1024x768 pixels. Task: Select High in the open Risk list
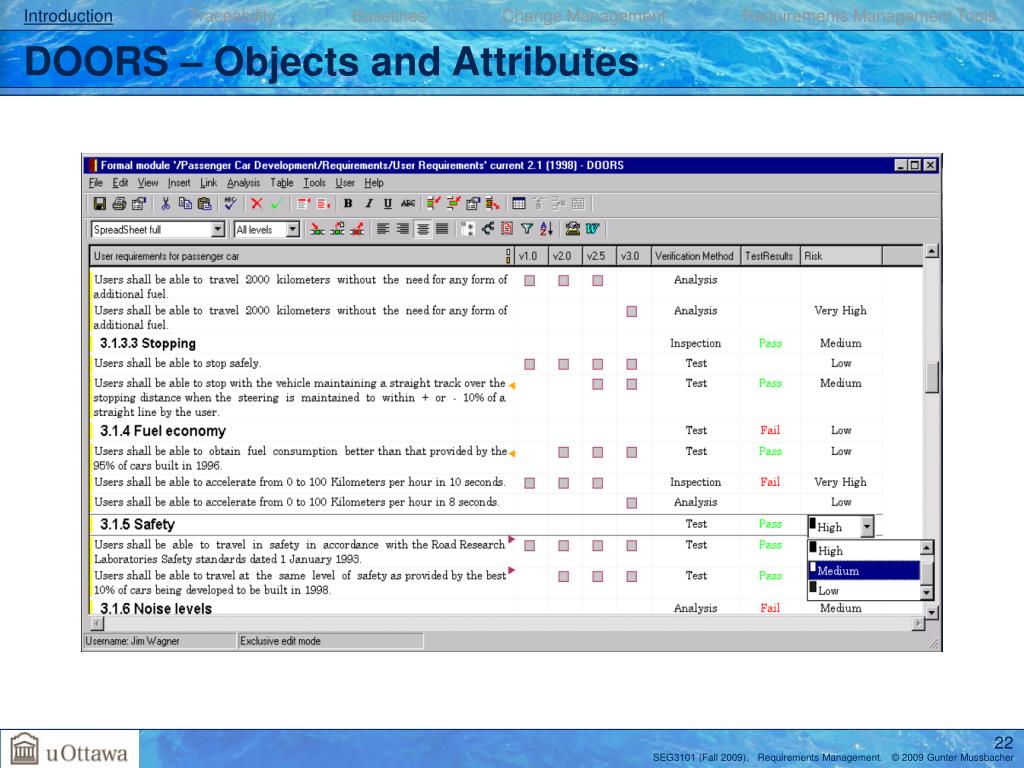(x=864, y=551)
